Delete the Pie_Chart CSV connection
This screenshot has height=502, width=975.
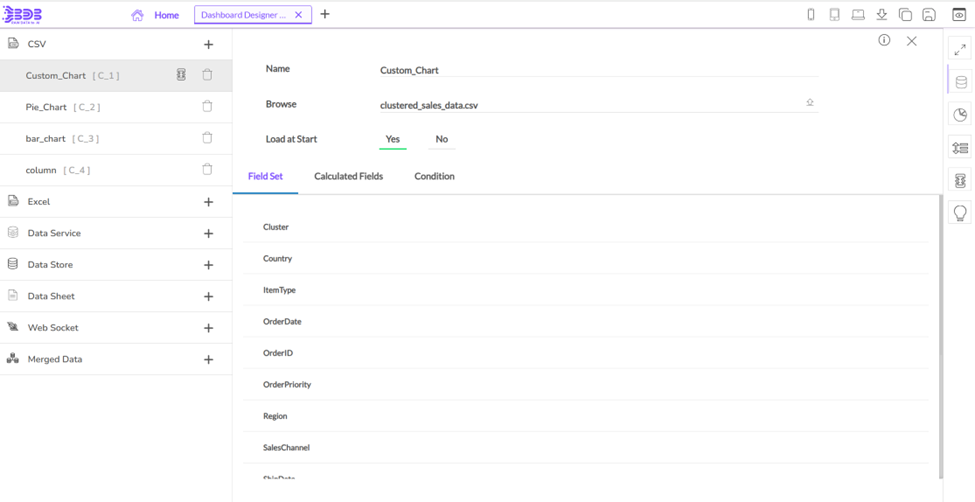click(207, 106)
